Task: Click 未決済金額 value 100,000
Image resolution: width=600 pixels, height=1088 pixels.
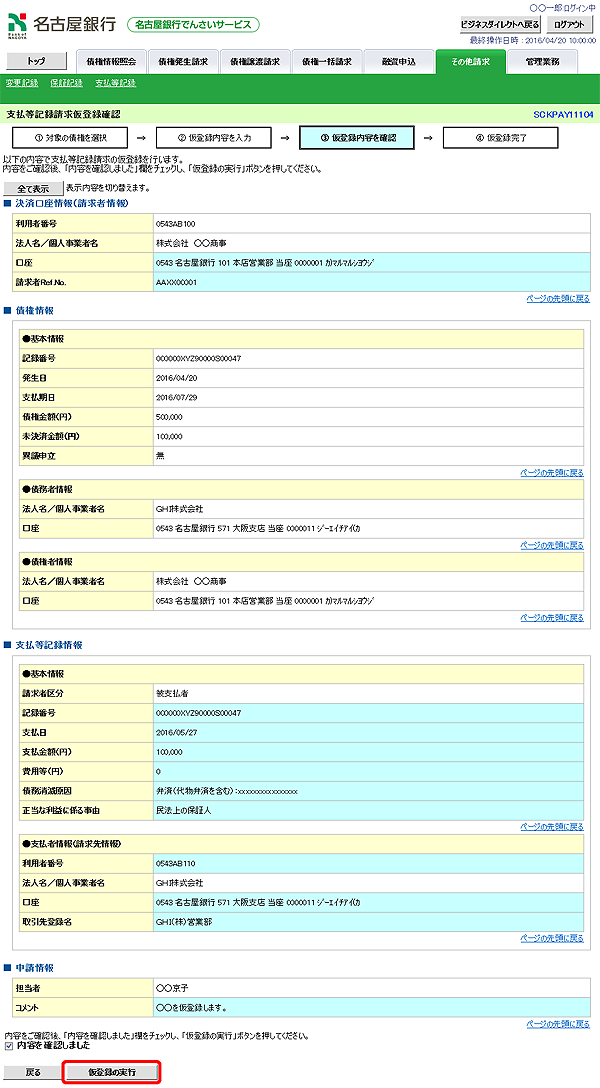Action: 169,436
